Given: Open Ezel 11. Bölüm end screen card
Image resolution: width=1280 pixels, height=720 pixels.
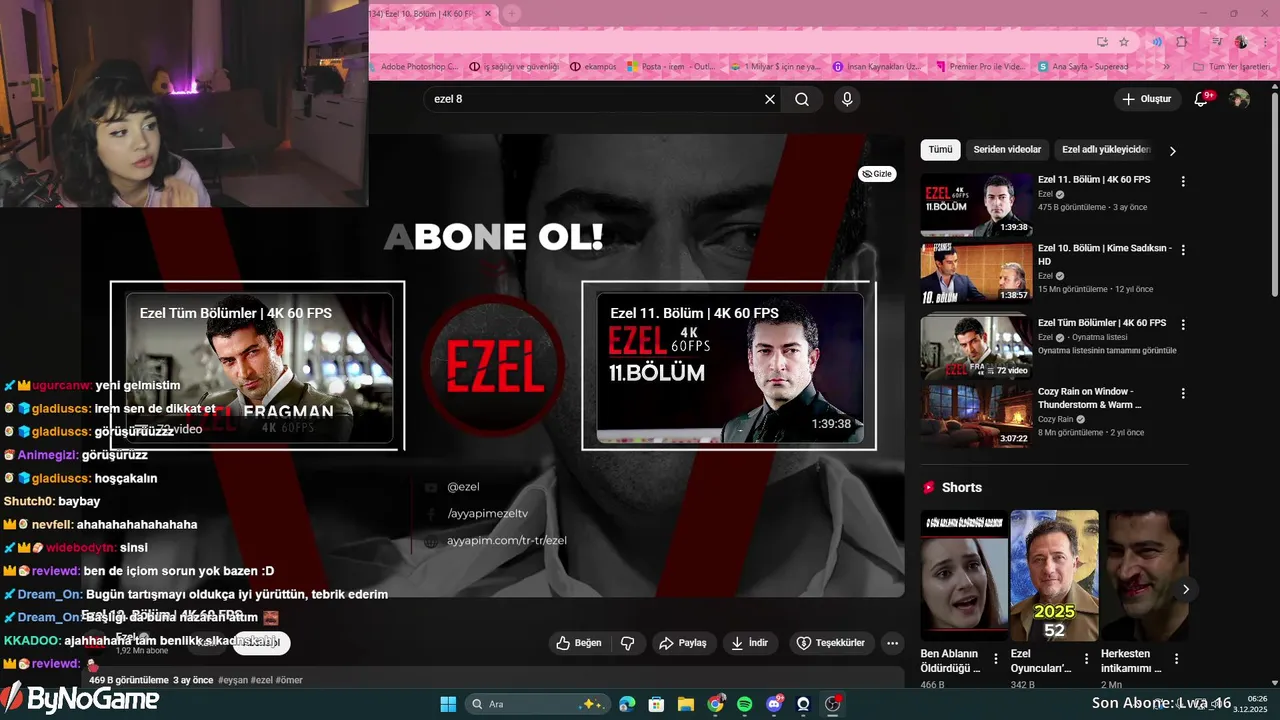Looking at the screenshot, I should pyautogui.click(x=729, y=367).
